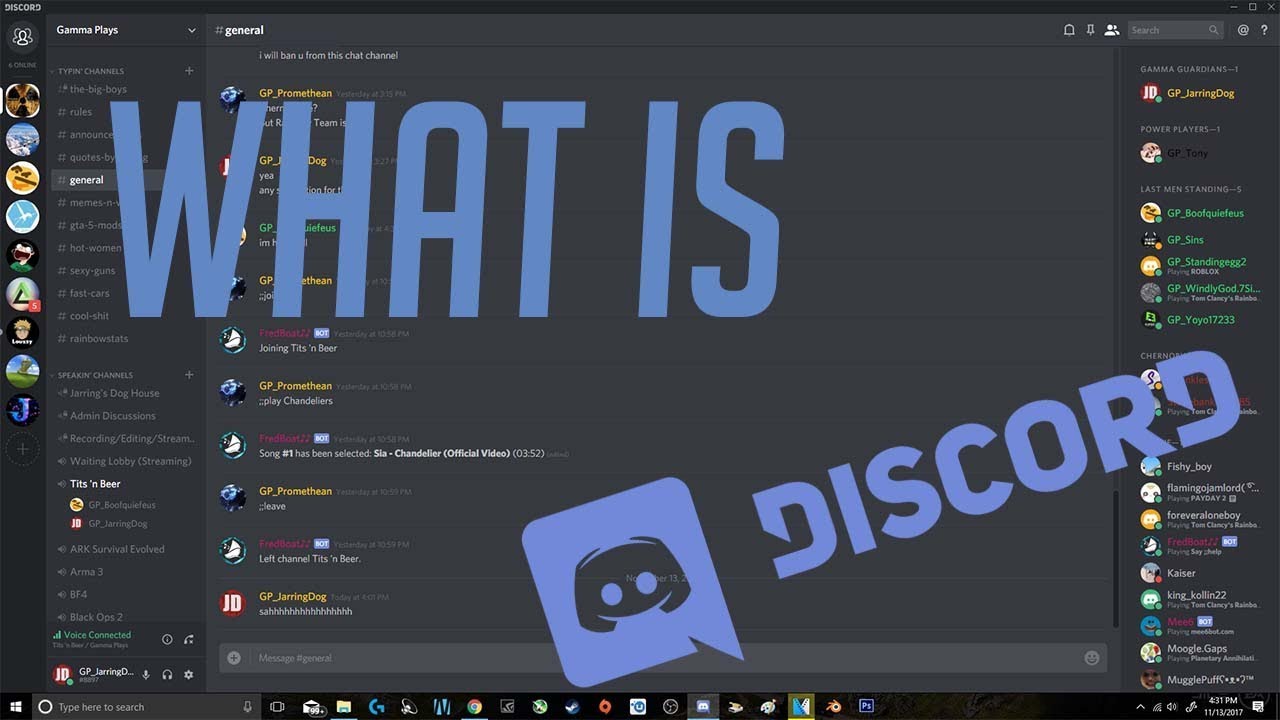Open the help question mark icon
The image size is (1280, 720).
click(1264, 30)
